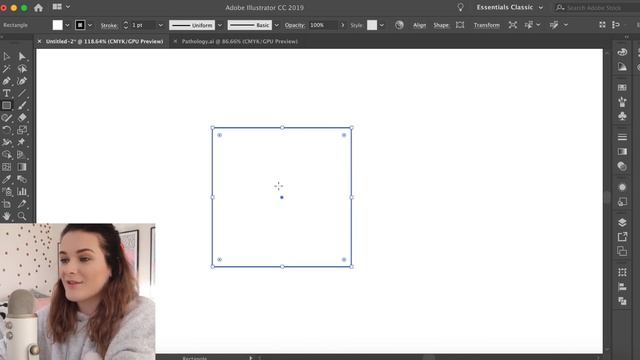
Task: Open the Discover lightbulb icon
Action: (460, 7)
